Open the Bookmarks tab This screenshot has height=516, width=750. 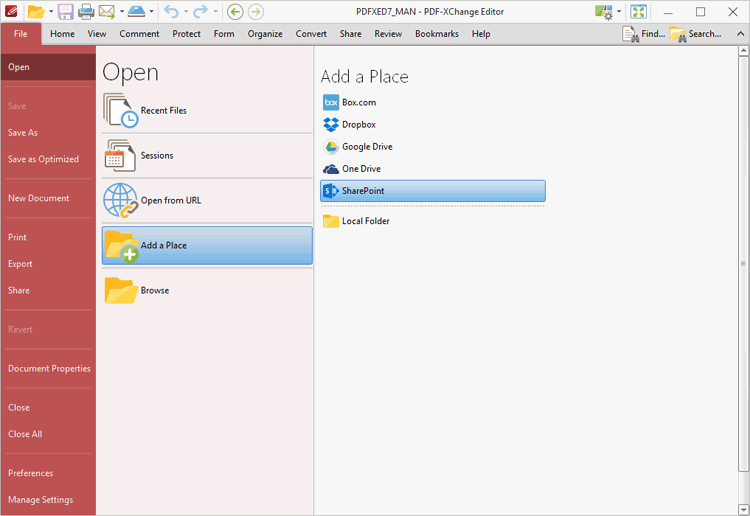click(x=437, y=34)
